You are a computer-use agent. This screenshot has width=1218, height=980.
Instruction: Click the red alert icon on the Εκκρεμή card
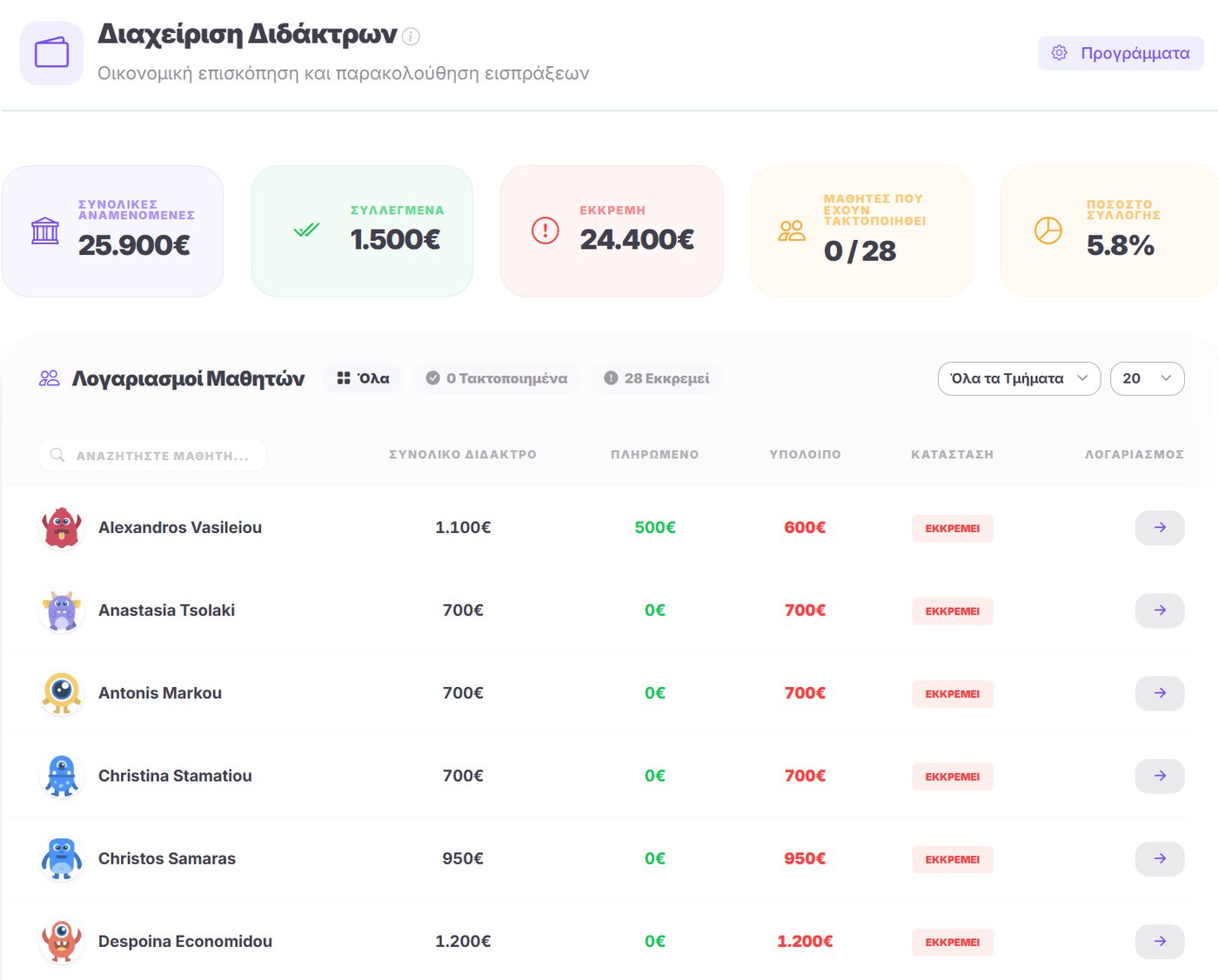[x=545, y=230]
